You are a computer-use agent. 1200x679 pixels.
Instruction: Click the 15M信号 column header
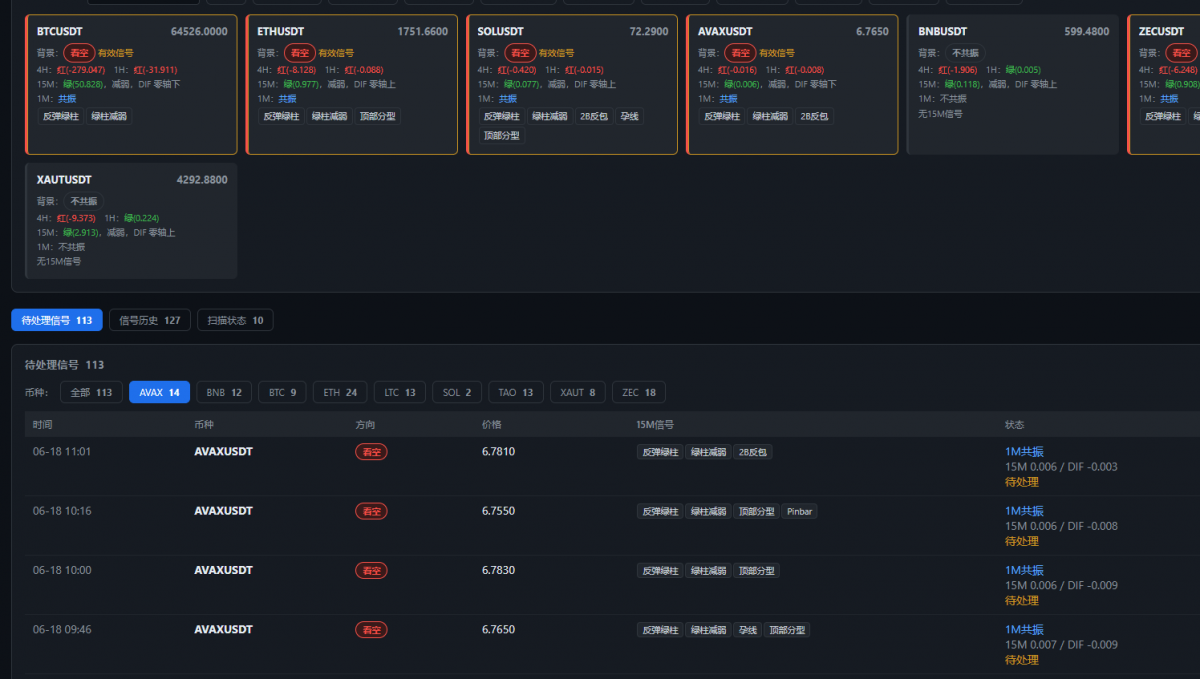655,425
